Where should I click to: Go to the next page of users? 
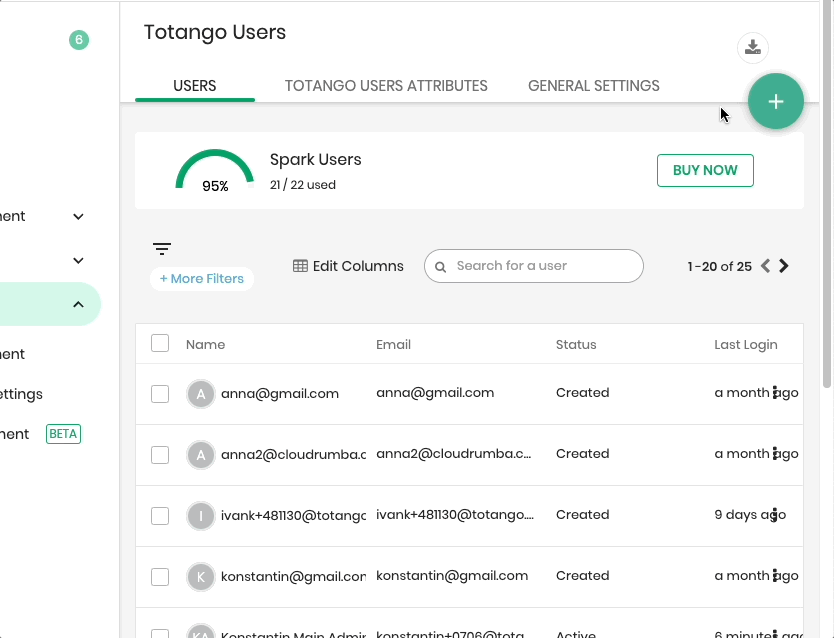(783, 266)
